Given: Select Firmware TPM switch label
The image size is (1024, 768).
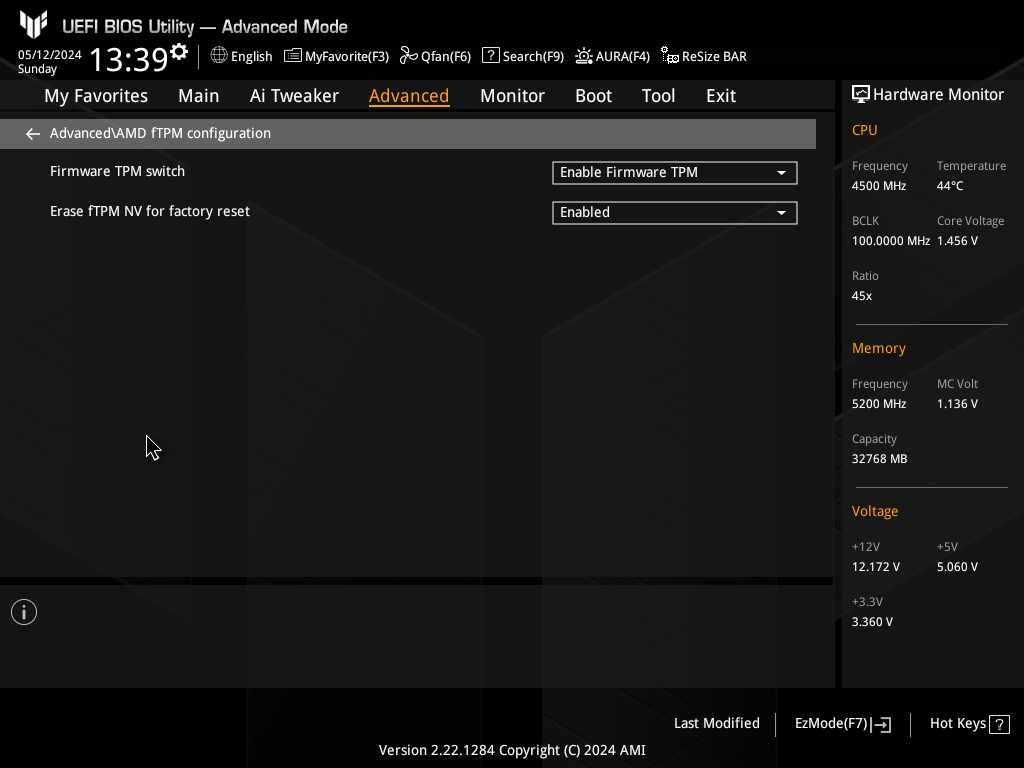Looking at the screenshot, I should pyautogui.click(x=118, y=172).
